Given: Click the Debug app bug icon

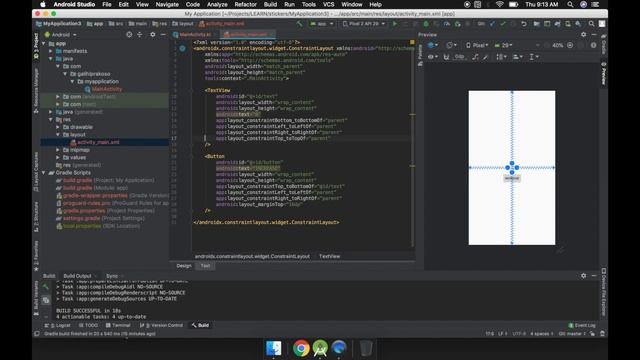Looking at the screenshot, I should tap(426, 24).
